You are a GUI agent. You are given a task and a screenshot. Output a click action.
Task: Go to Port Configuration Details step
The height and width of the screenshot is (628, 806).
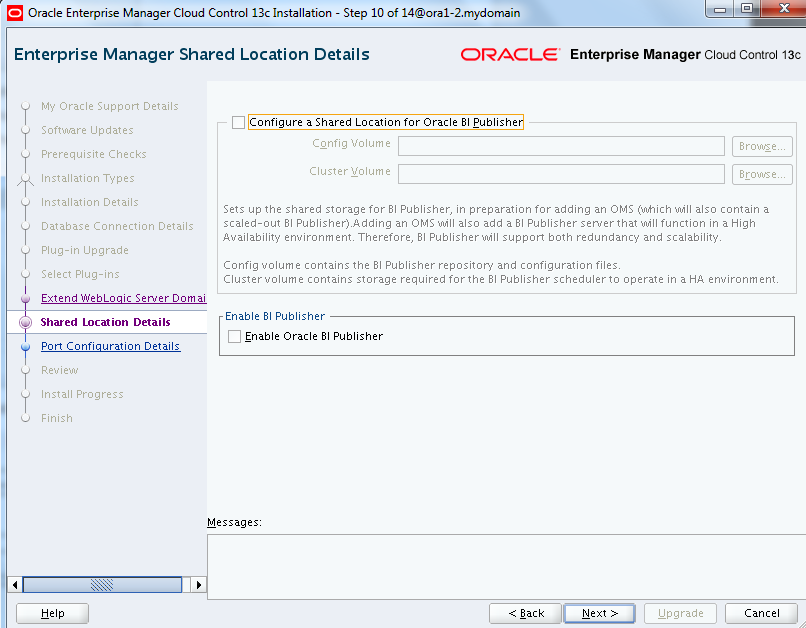110,347
